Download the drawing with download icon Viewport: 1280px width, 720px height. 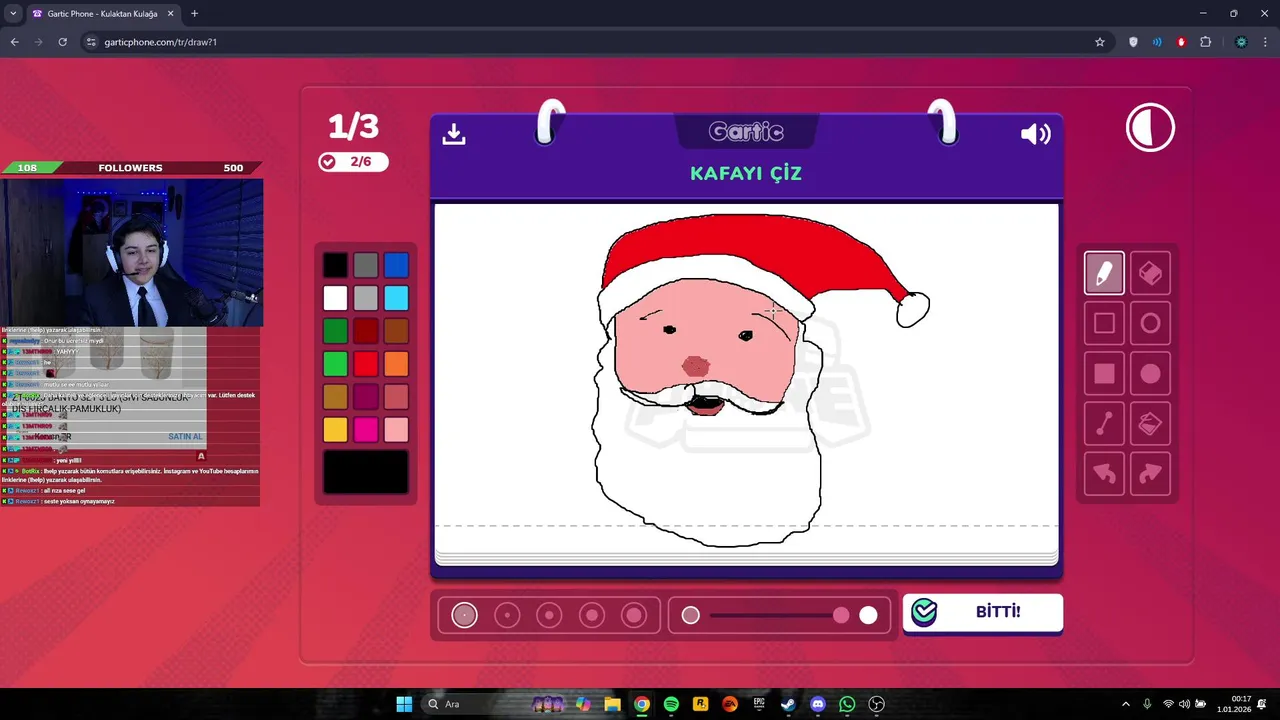[454, 134]
